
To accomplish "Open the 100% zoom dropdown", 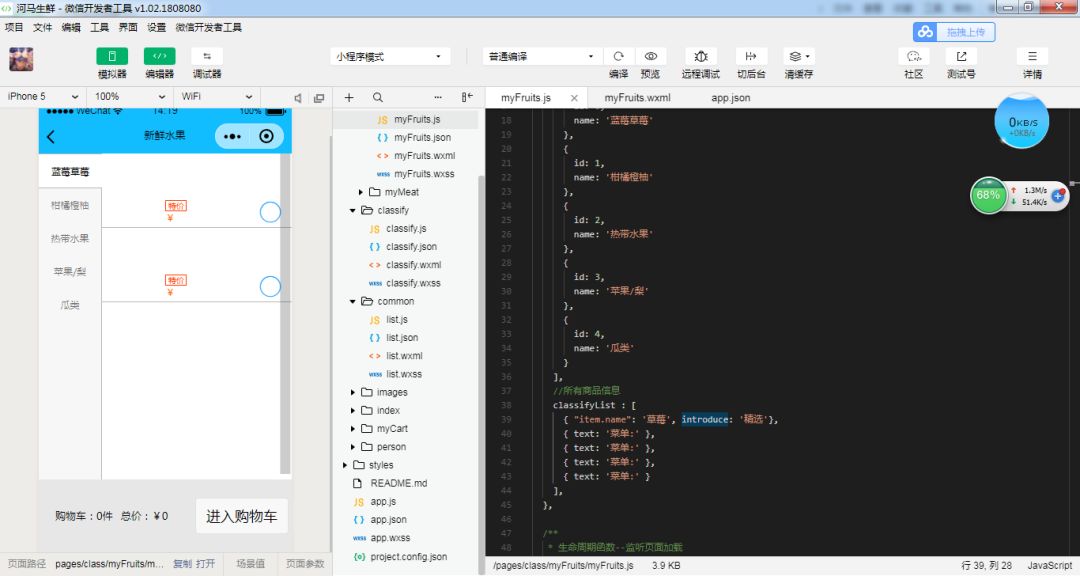I will tap(129, 97).
